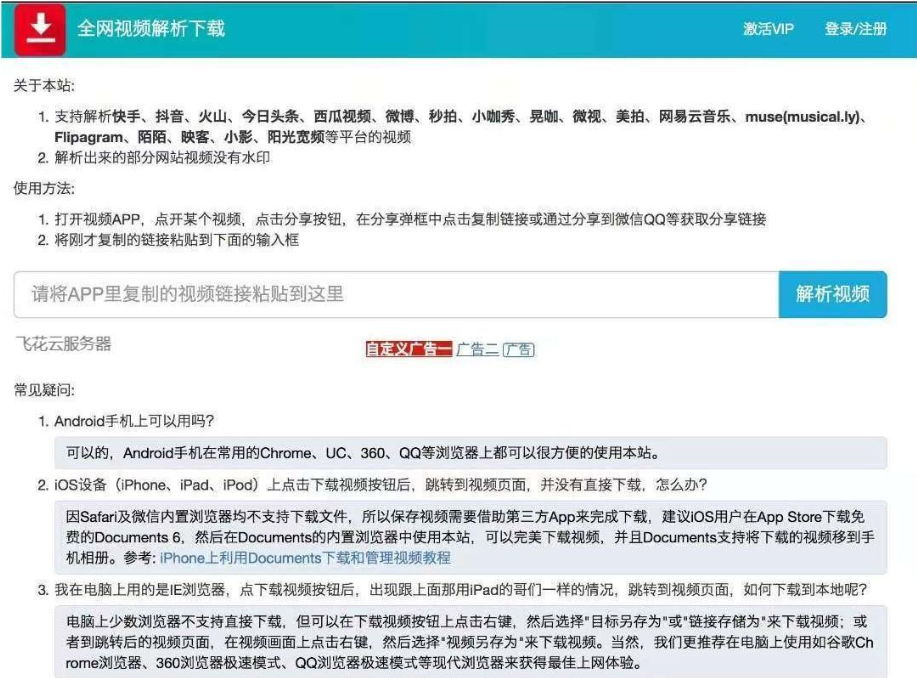Image resolution: width=917 pixels, height=678 pixels.
Task: Open the 广告二 link
Action: coord(477,349)
